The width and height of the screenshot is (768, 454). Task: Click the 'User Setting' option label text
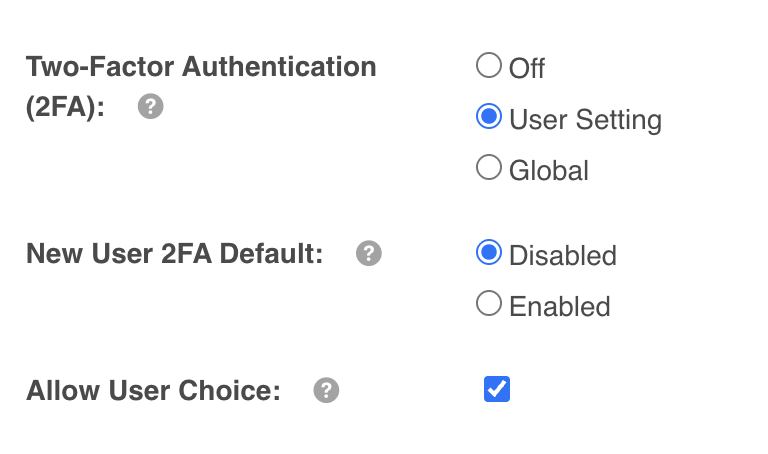[585, 120]
